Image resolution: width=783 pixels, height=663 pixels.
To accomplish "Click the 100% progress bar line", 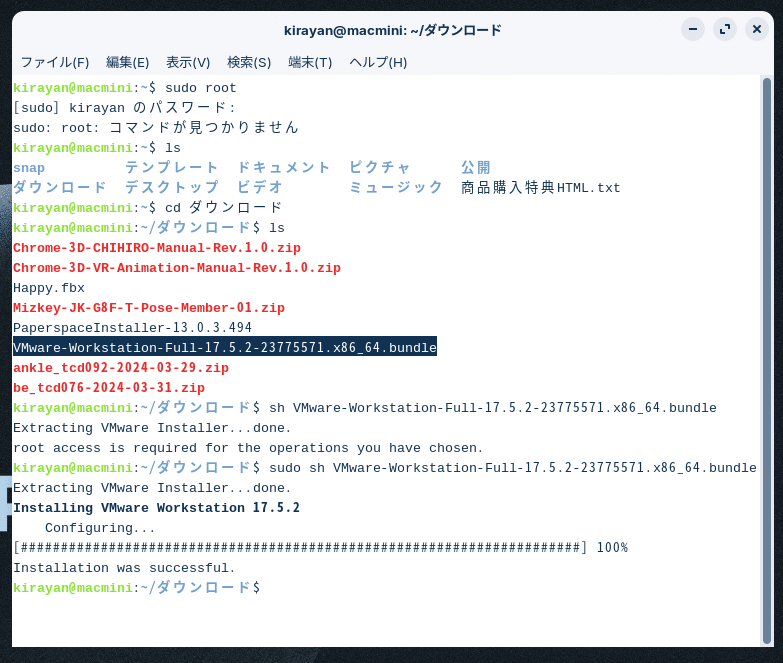I will tap(321, 548).
